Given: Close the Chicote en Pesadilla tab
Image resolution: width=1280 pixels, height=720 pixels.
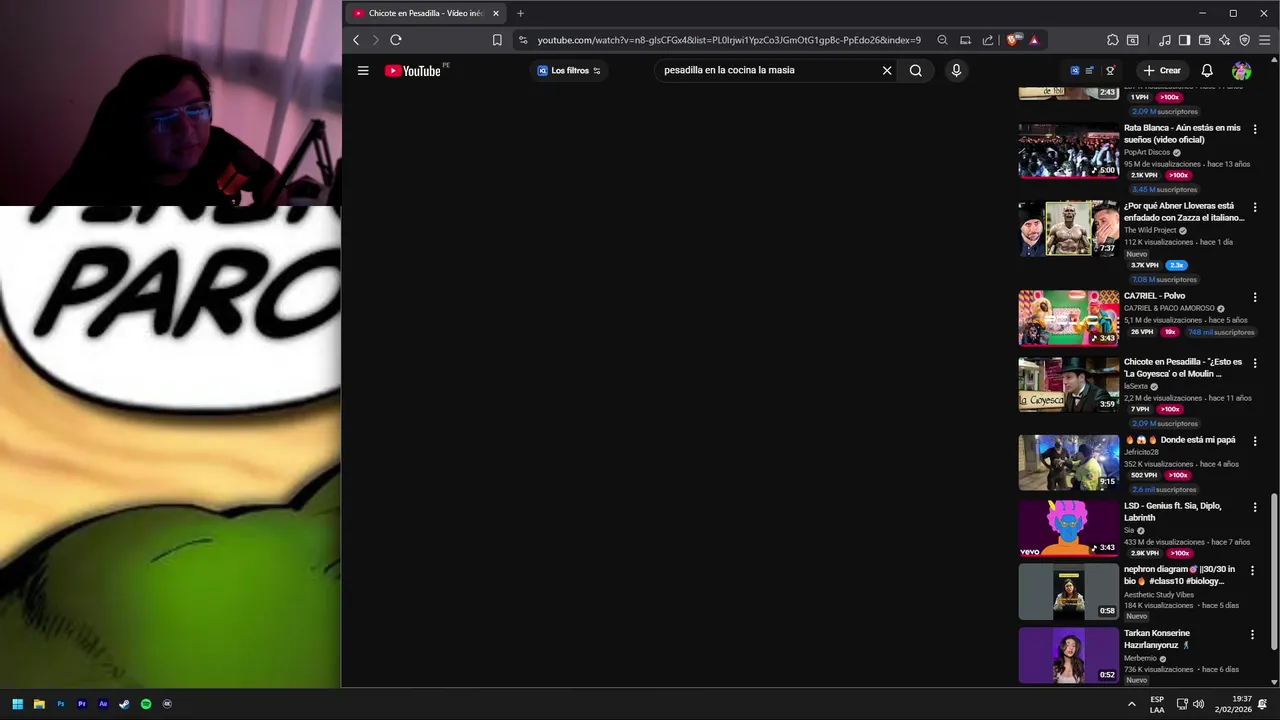Looking at the screenshot, I should point(495,13).
